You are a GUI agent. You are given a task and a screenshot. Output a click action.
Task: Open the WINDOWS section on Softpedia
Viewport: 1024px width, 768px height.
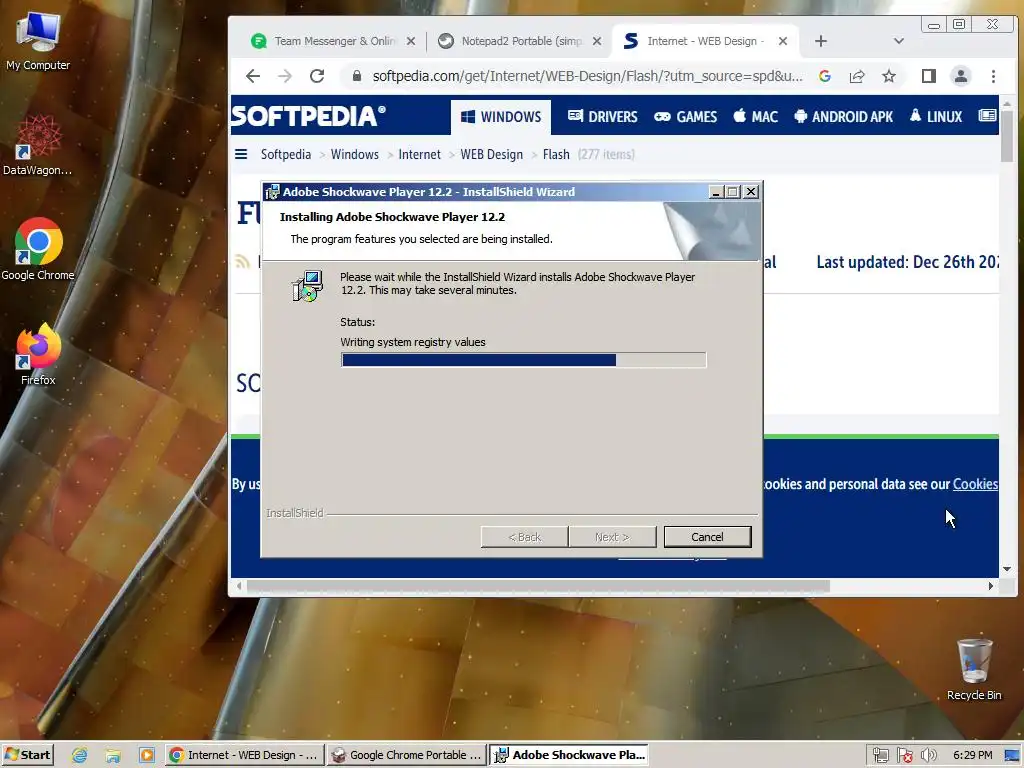[501, 117]
